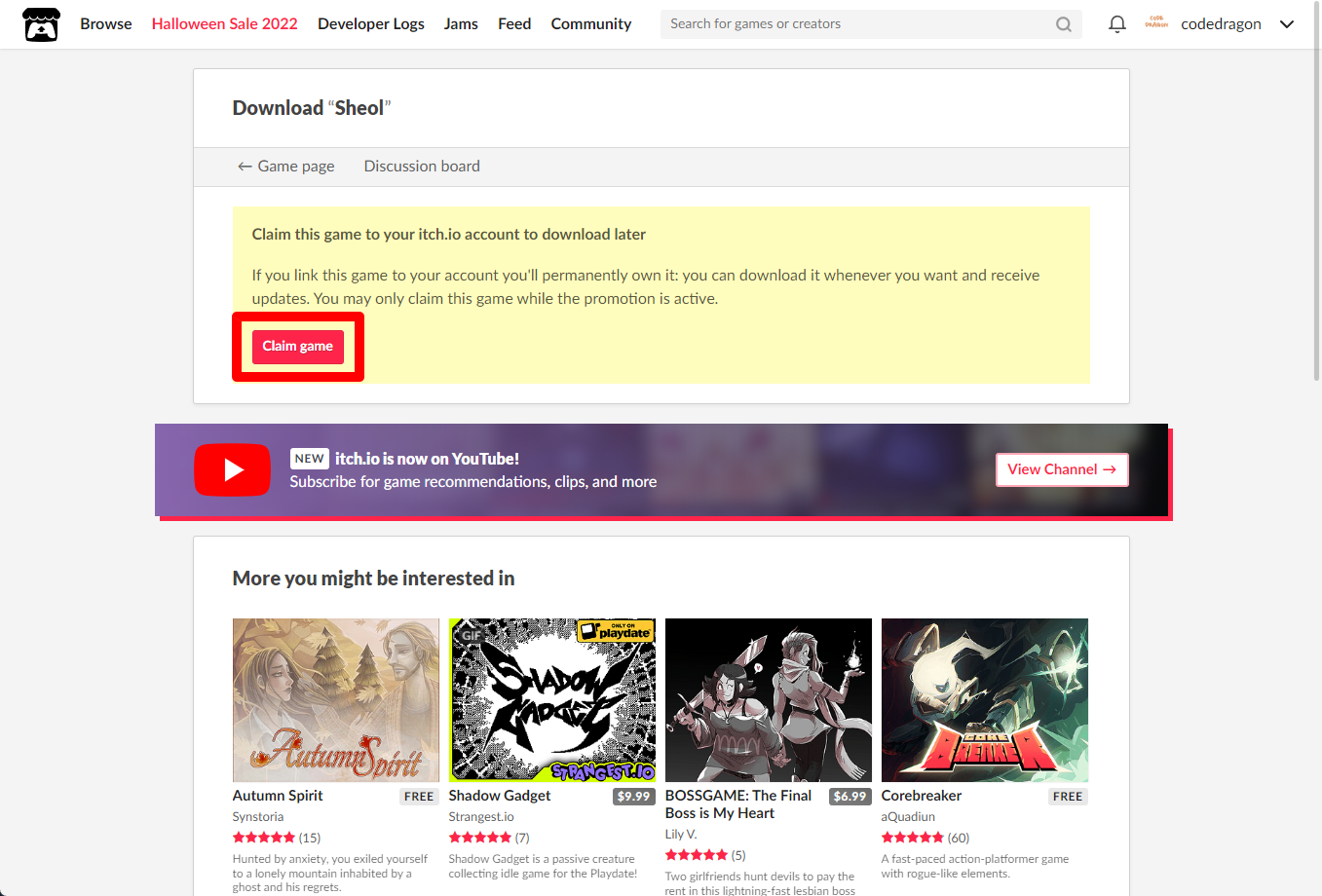Open codedragon profile name
Image resolution: width=1322 pixels, height=896 pixels.
pos(1221,24)
